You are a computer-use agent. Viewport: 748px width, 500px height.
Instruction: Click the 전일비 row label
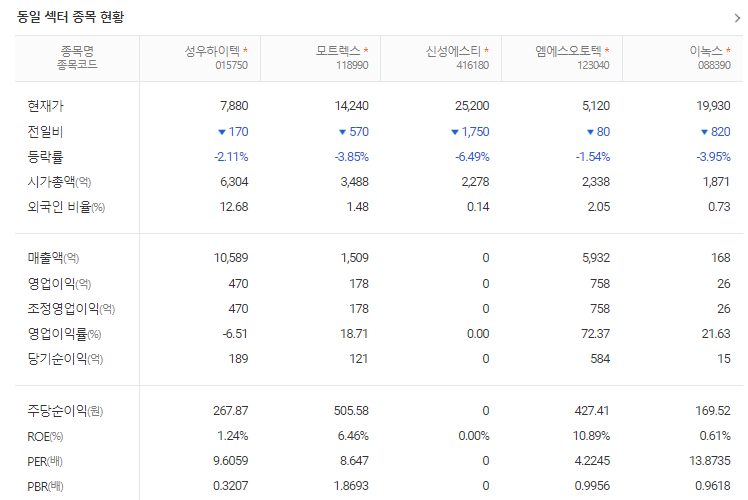coord(45,132)
